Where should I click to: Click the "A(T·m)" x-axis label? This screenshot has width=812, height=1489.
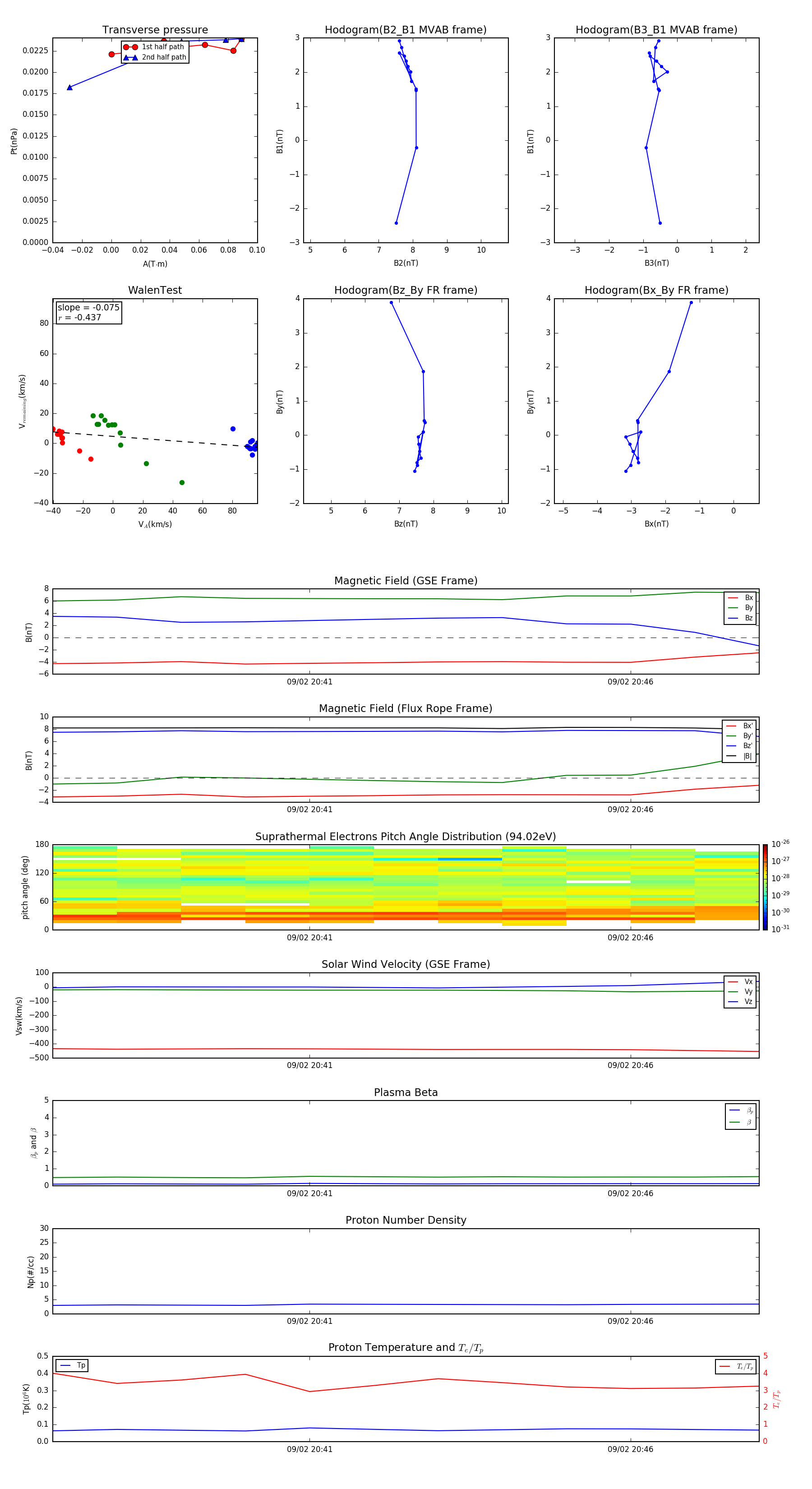[x=155, y=264]
